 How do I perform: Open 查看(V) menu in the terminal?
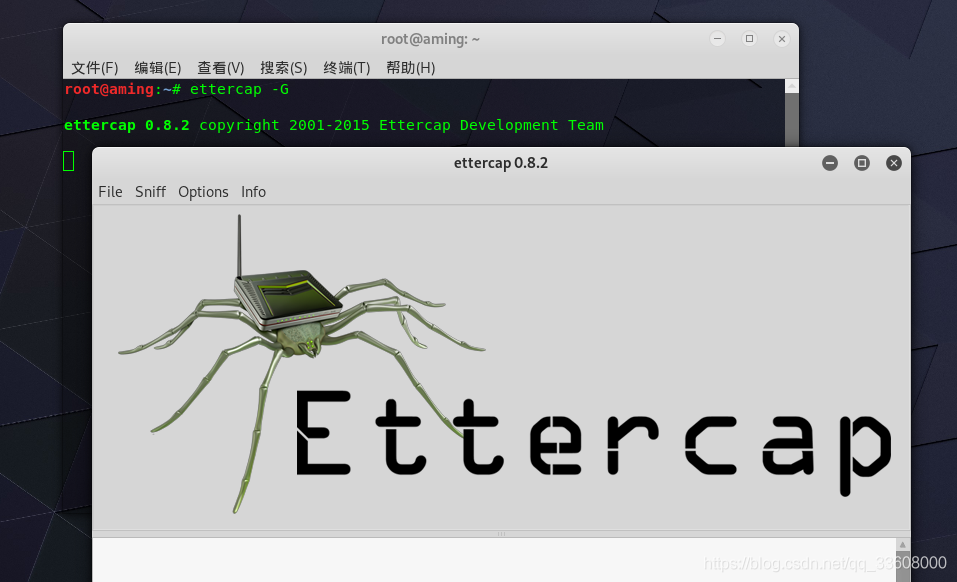[220, 67]
